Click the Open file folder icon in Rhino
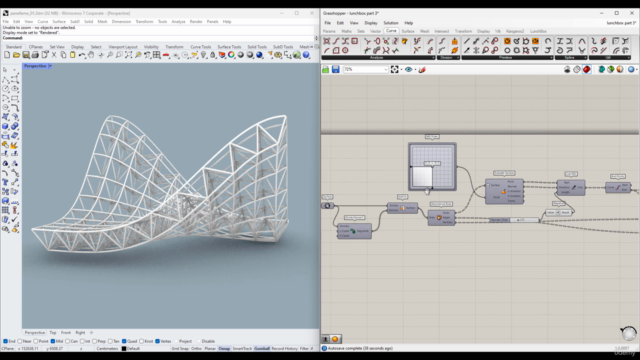 coord(16,55)
